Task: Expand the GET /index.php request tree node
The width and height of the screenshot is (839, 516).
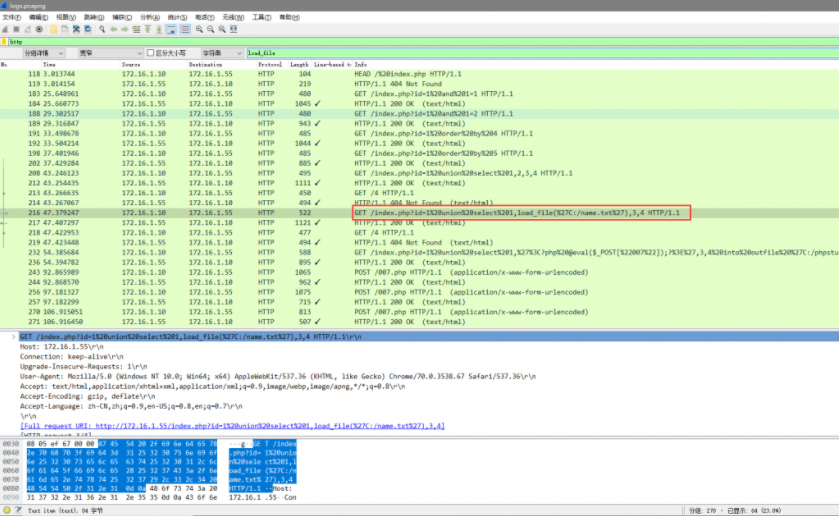Action: tap(13, 337)
